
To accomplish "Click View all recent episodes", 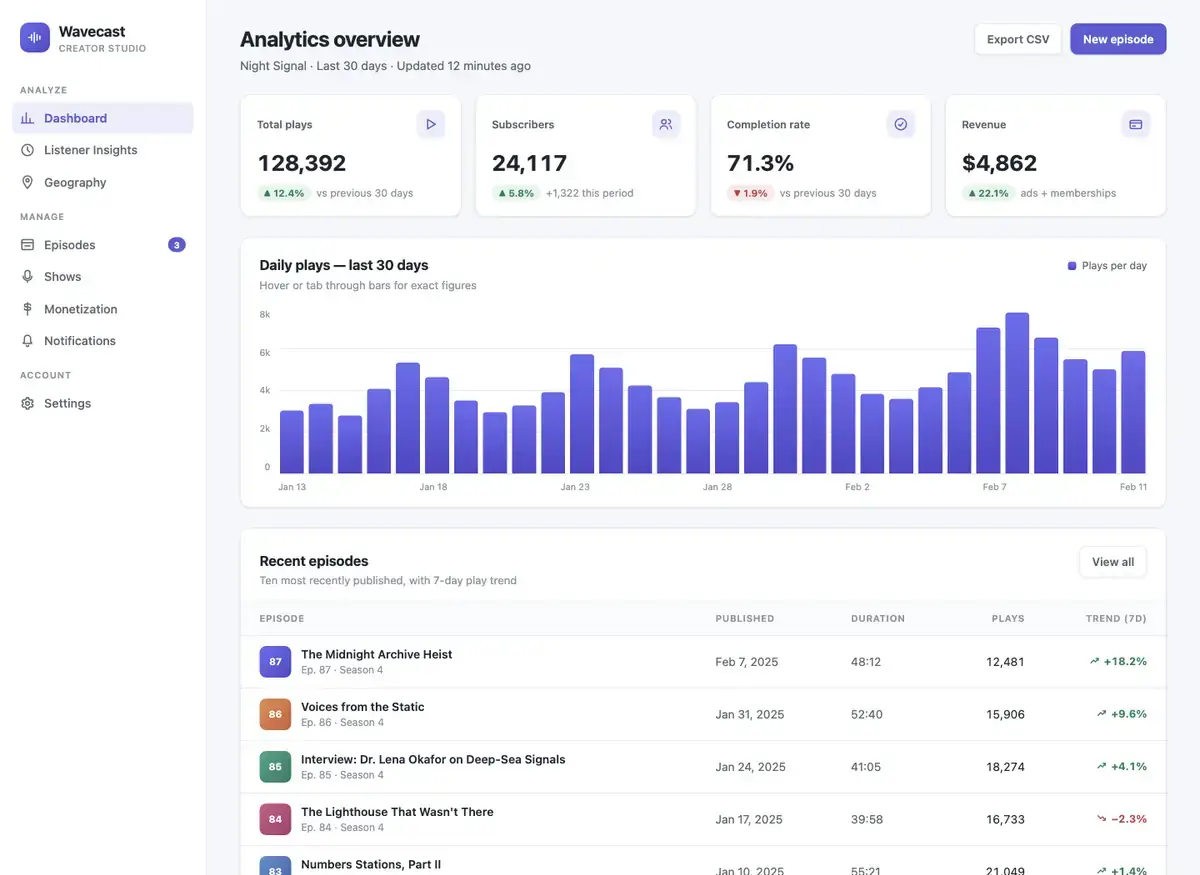I will pyautogui.click(x=1113, y=562).
